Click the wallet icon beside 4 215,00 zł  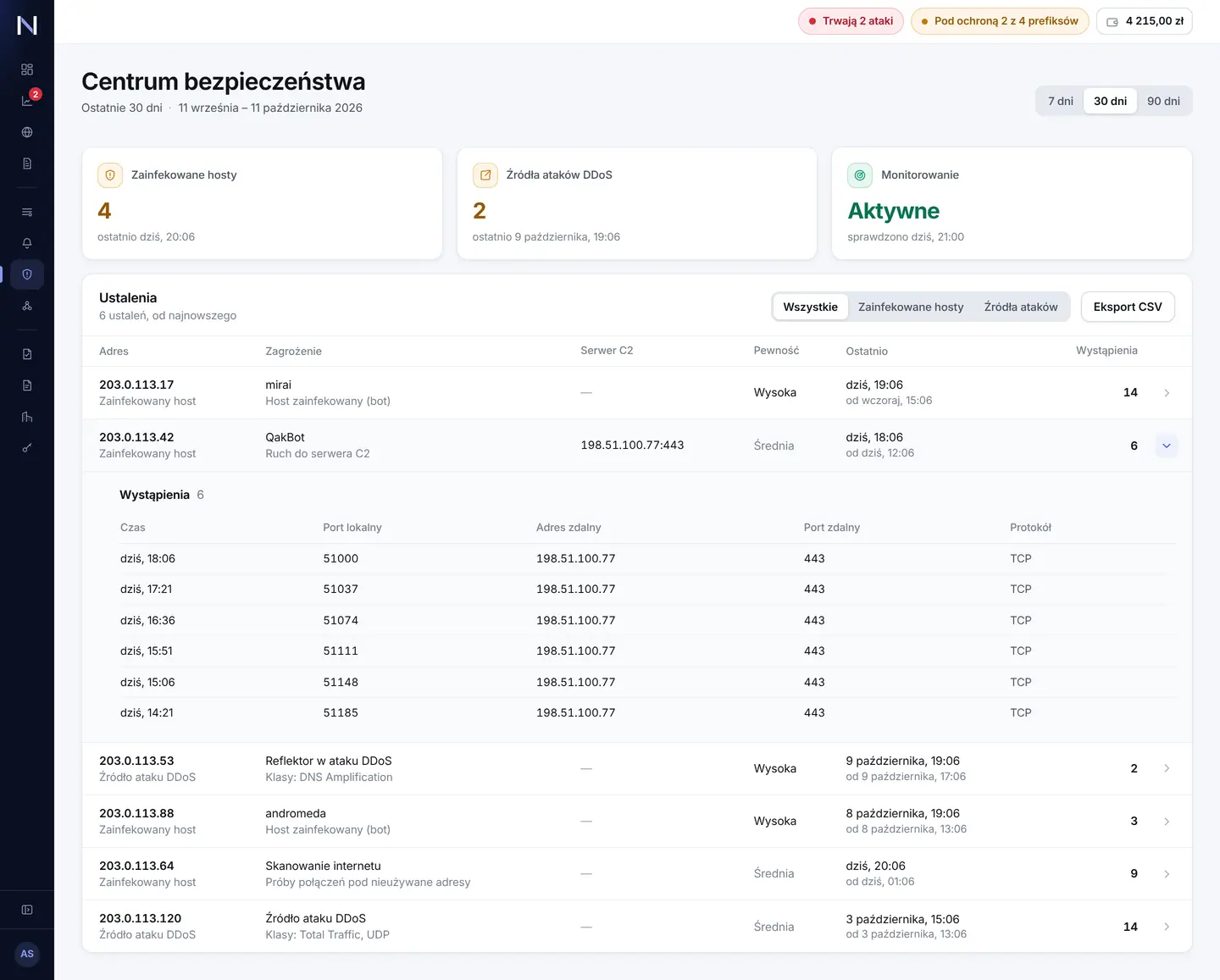coord(1112,22)
